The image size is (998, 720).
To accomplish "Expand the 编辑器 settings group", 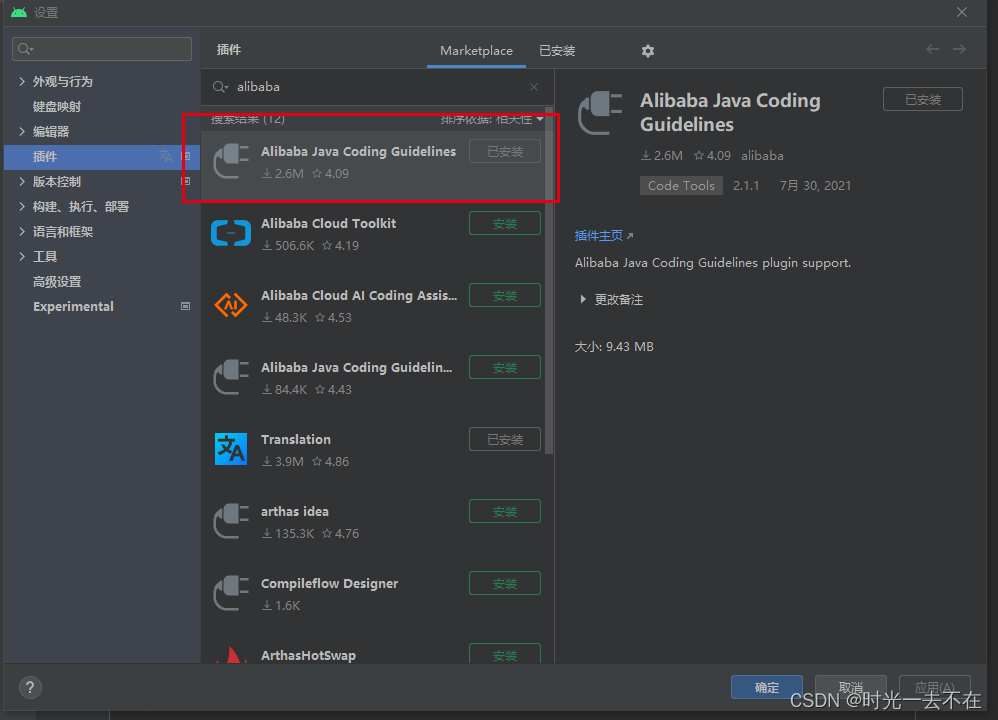I will (x=22, y=131).
